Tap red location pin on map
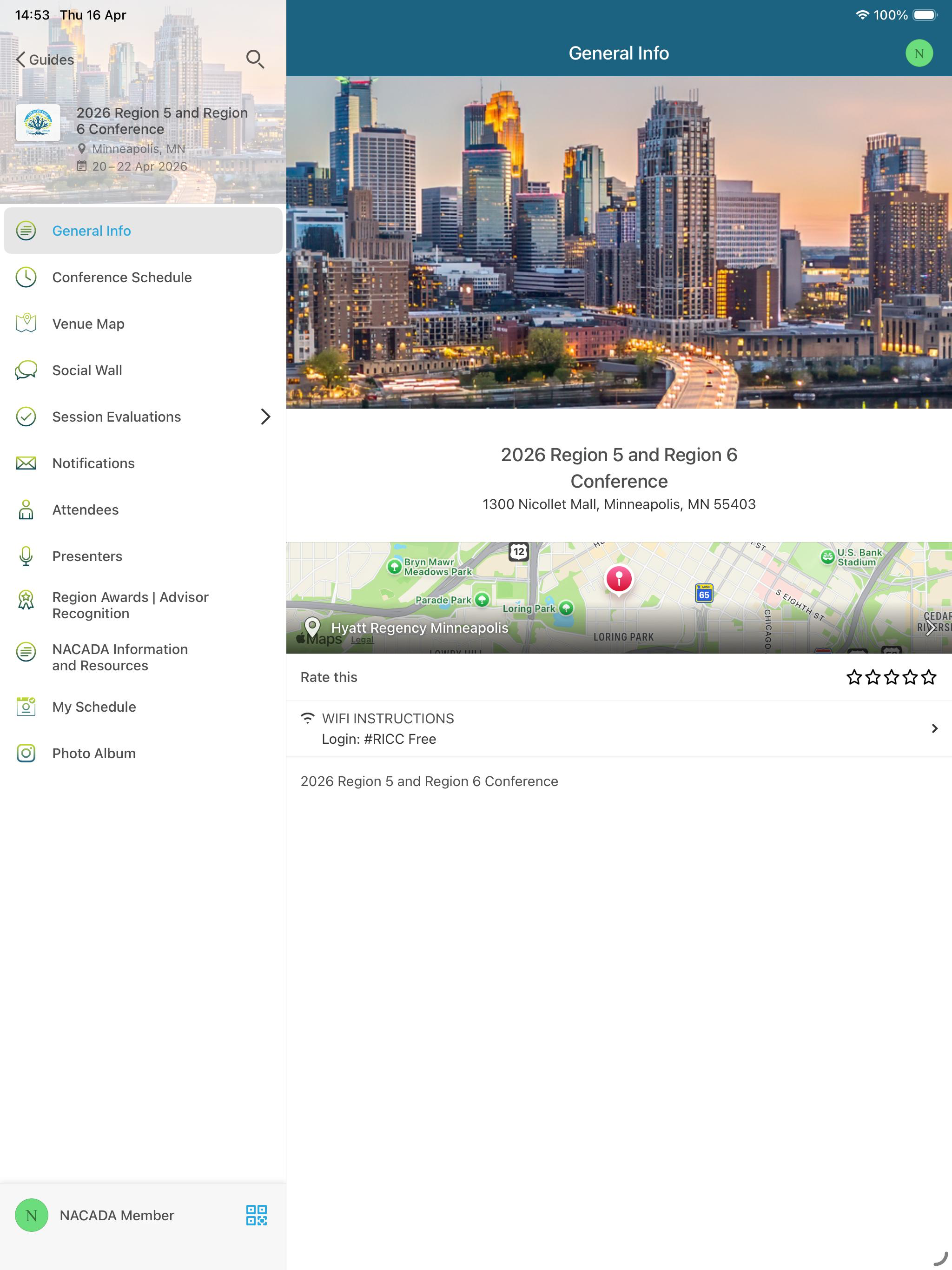The width and height of the screenshot is (952, 1270). (x=619, y=579)
